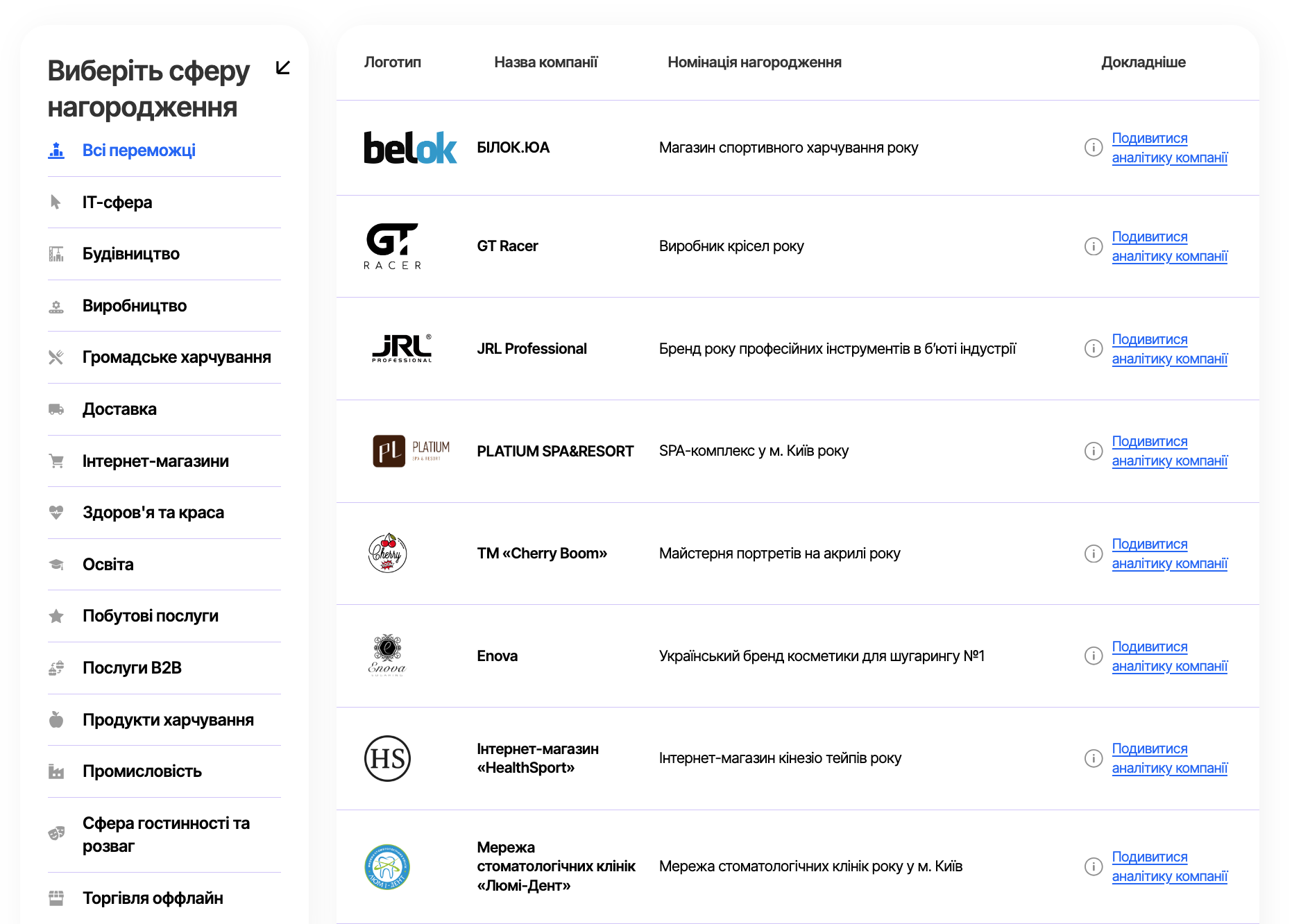The height and width of the screenshot is (924, 1292).
Task: Click info icon in the Enova row
Action: [x=1093, y=656]
